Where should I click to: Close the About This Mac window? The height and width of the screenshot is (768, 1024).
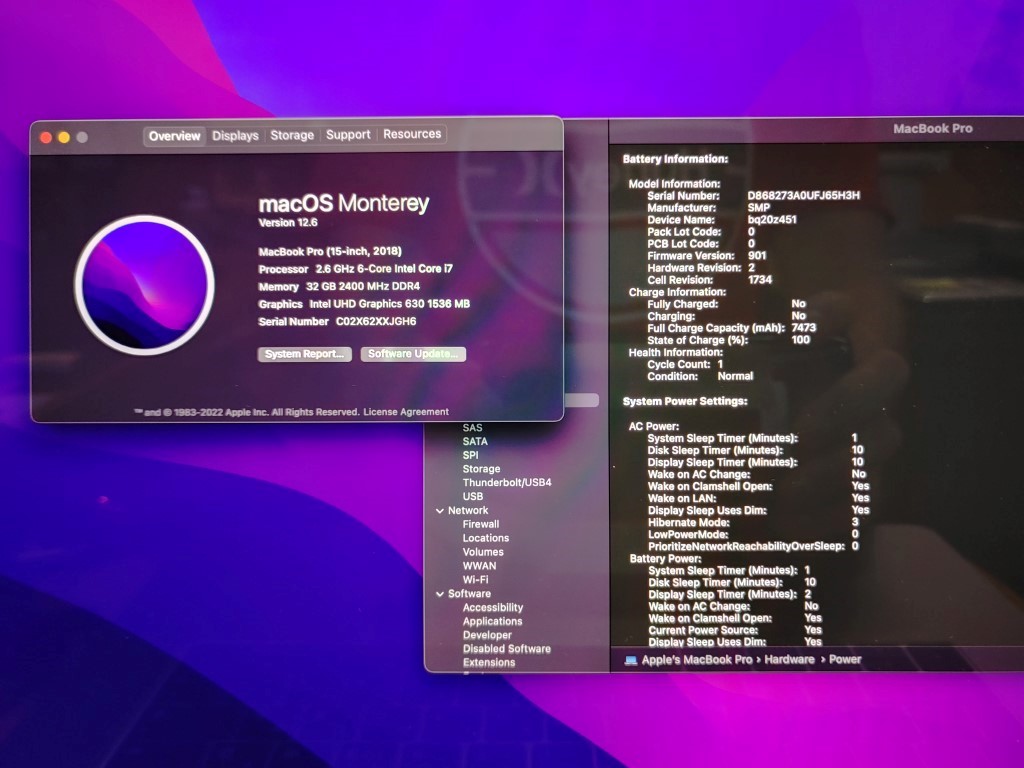point(46,137)
